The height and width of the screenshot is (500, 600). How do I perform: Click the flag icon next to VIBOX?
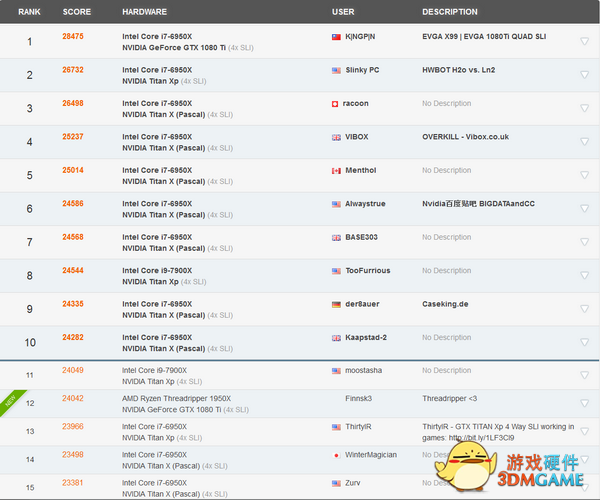tap(336, 137)
